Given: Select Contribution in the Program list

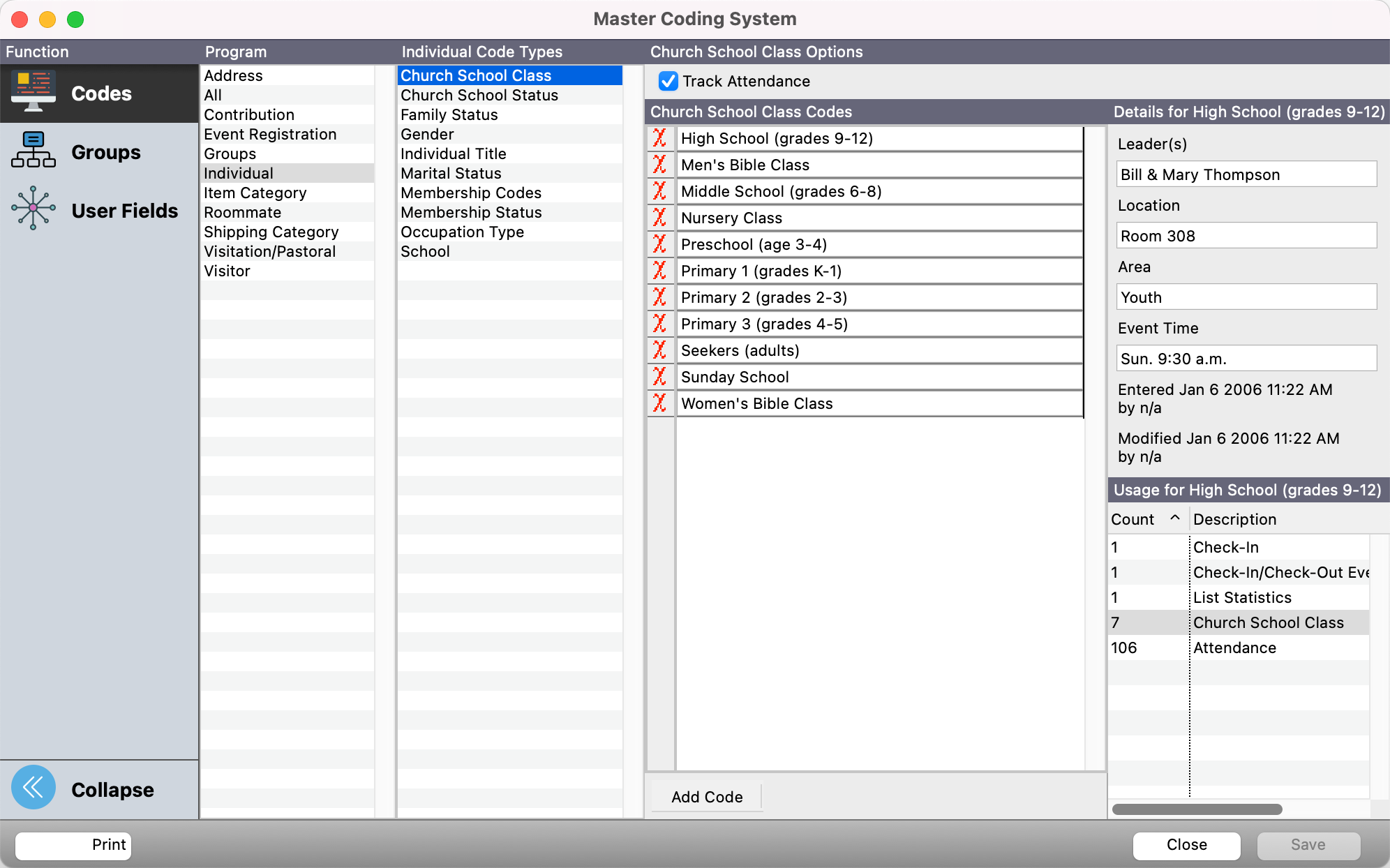Looking at the screenshot, I should point(249,114).
